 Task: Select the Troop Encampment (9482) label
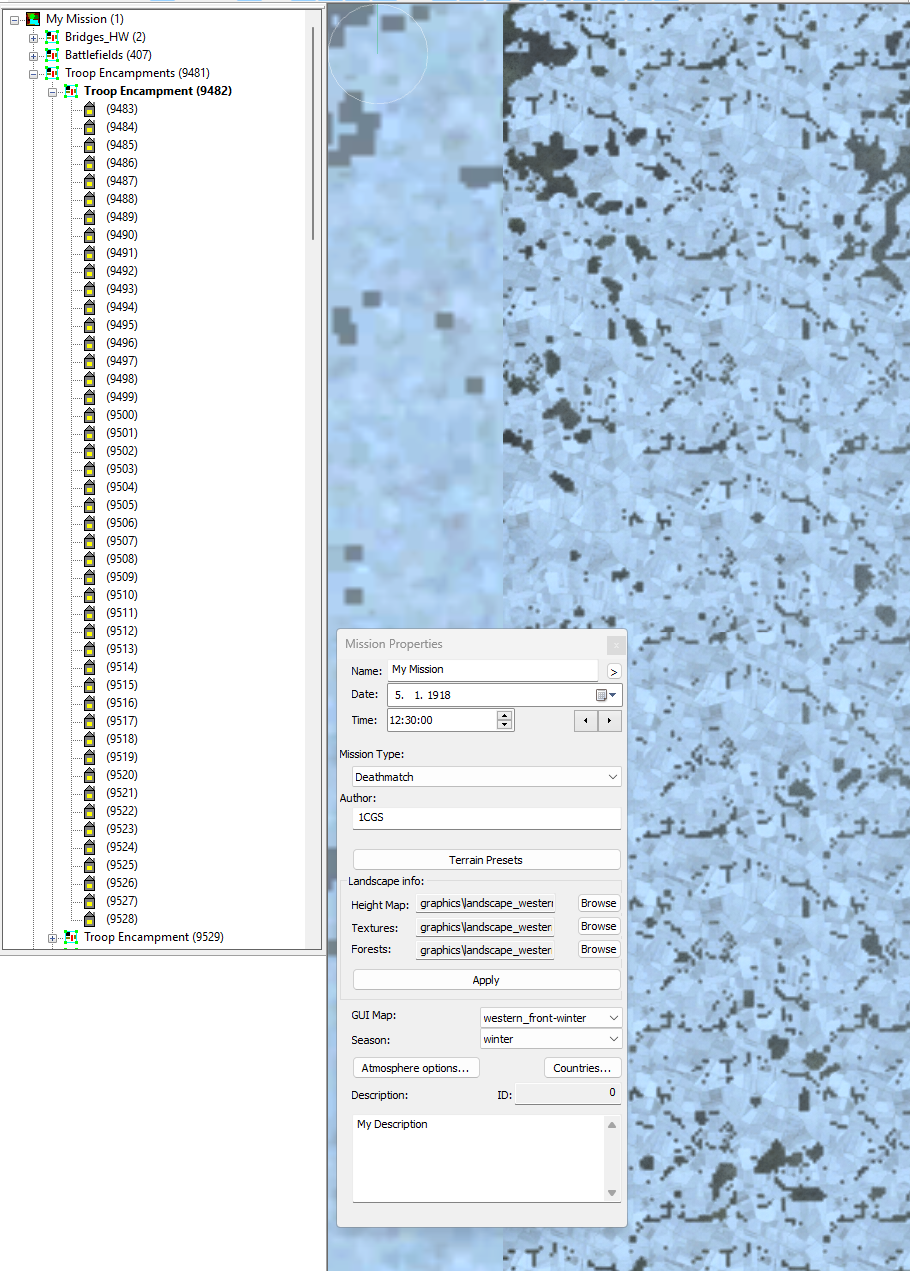158,91
